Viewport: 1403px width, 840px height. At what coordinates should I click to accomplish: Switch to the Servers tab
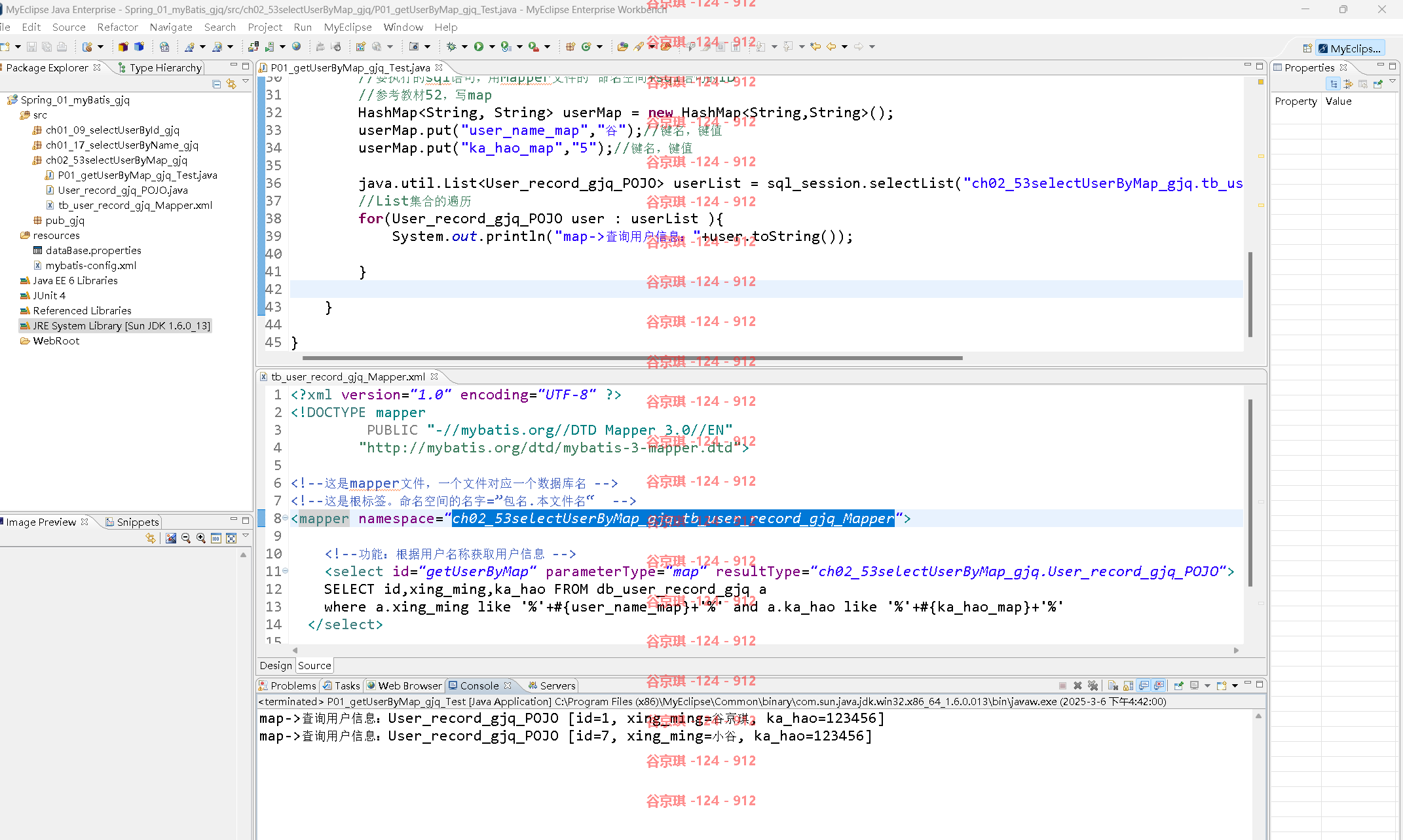pyautogui.click(x=552, y=685)
